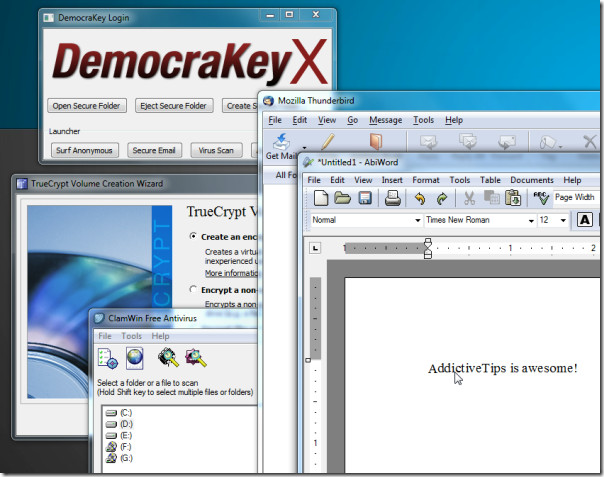
Task: Click the margin marker on AbiWord's vertical ruler
Action: 308,360
